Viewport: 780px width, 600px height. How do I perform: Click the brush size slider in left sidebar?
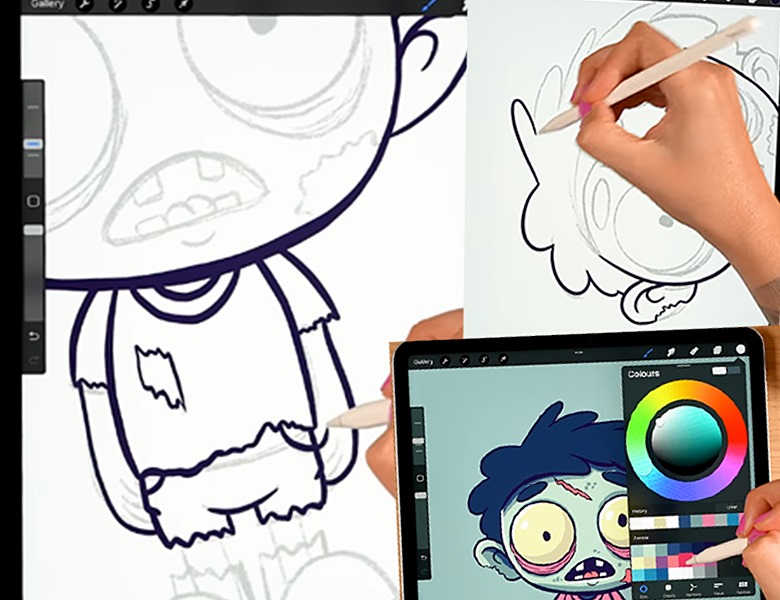[x=33, y=144]
